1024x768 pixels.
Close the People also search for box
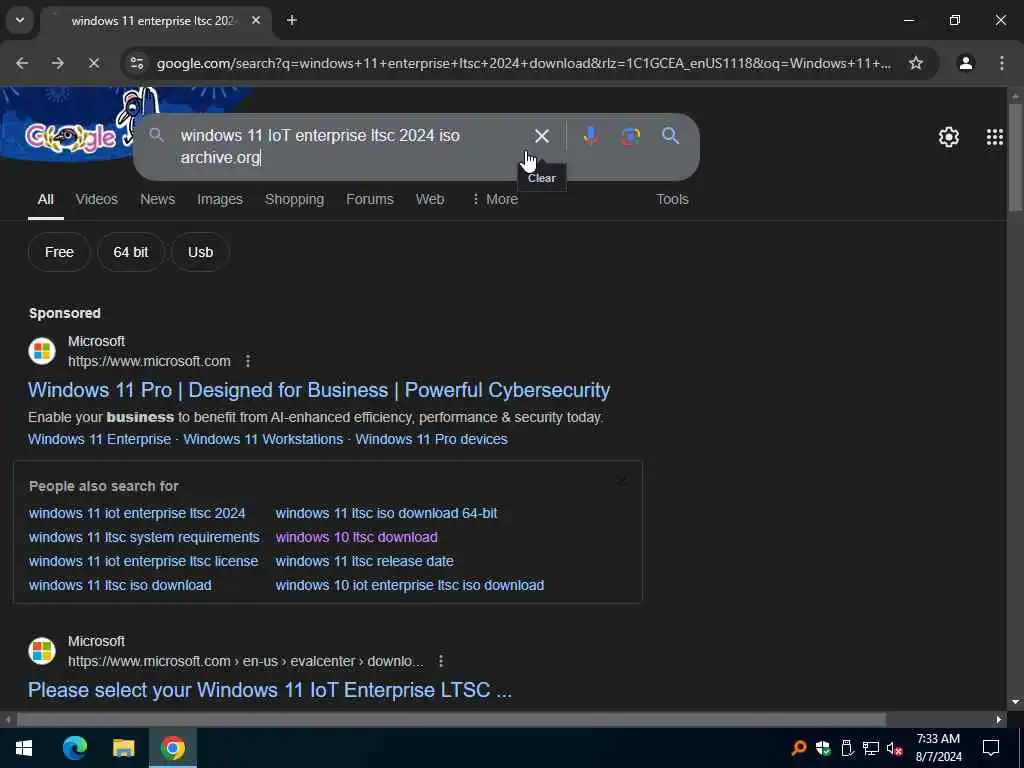pos(621,481)
